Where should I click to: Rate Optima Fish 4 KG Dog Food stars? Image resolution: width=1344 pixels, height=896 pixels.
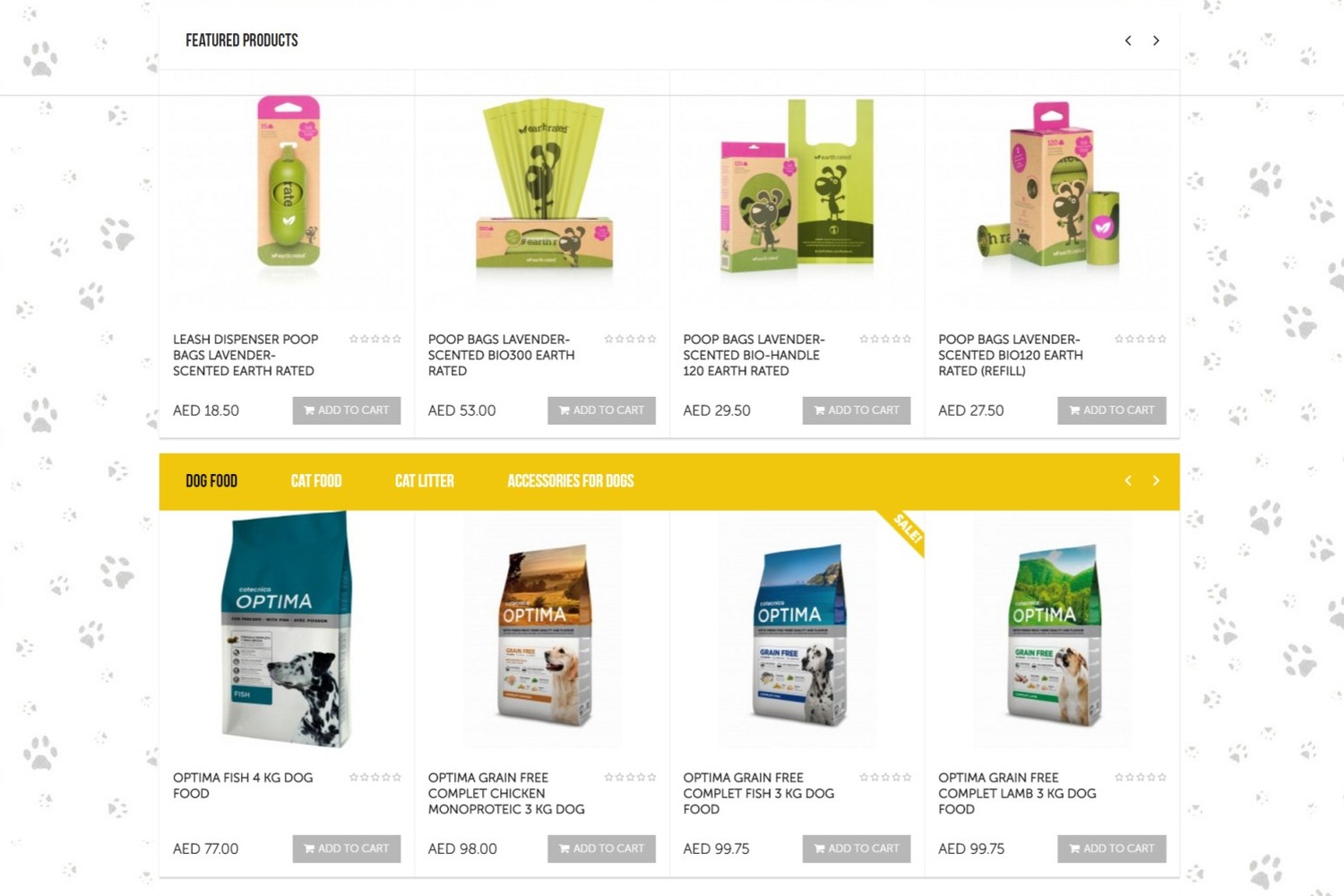[375, 777]
